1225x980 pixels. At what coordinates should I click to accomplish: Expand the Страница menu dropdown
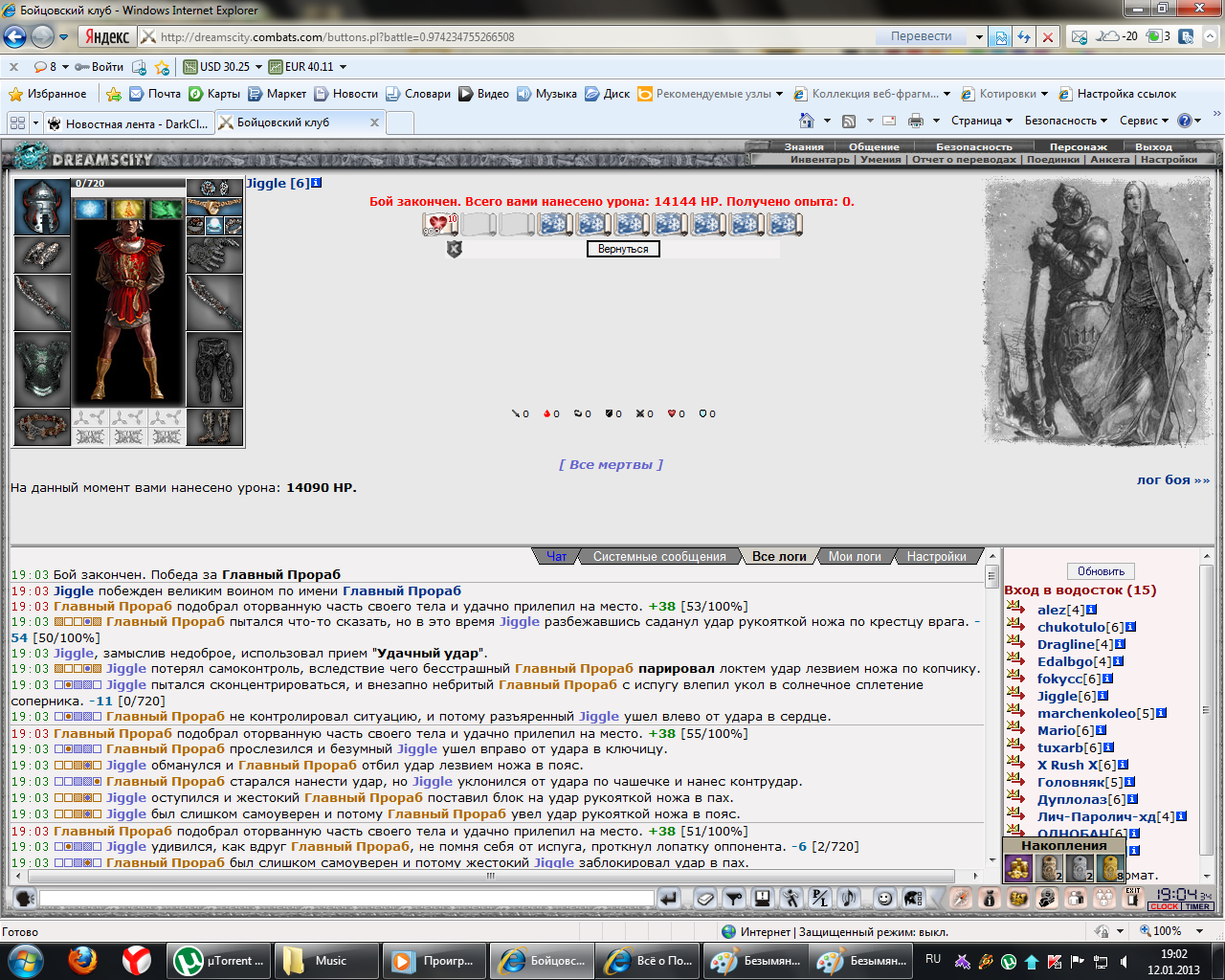982,121
